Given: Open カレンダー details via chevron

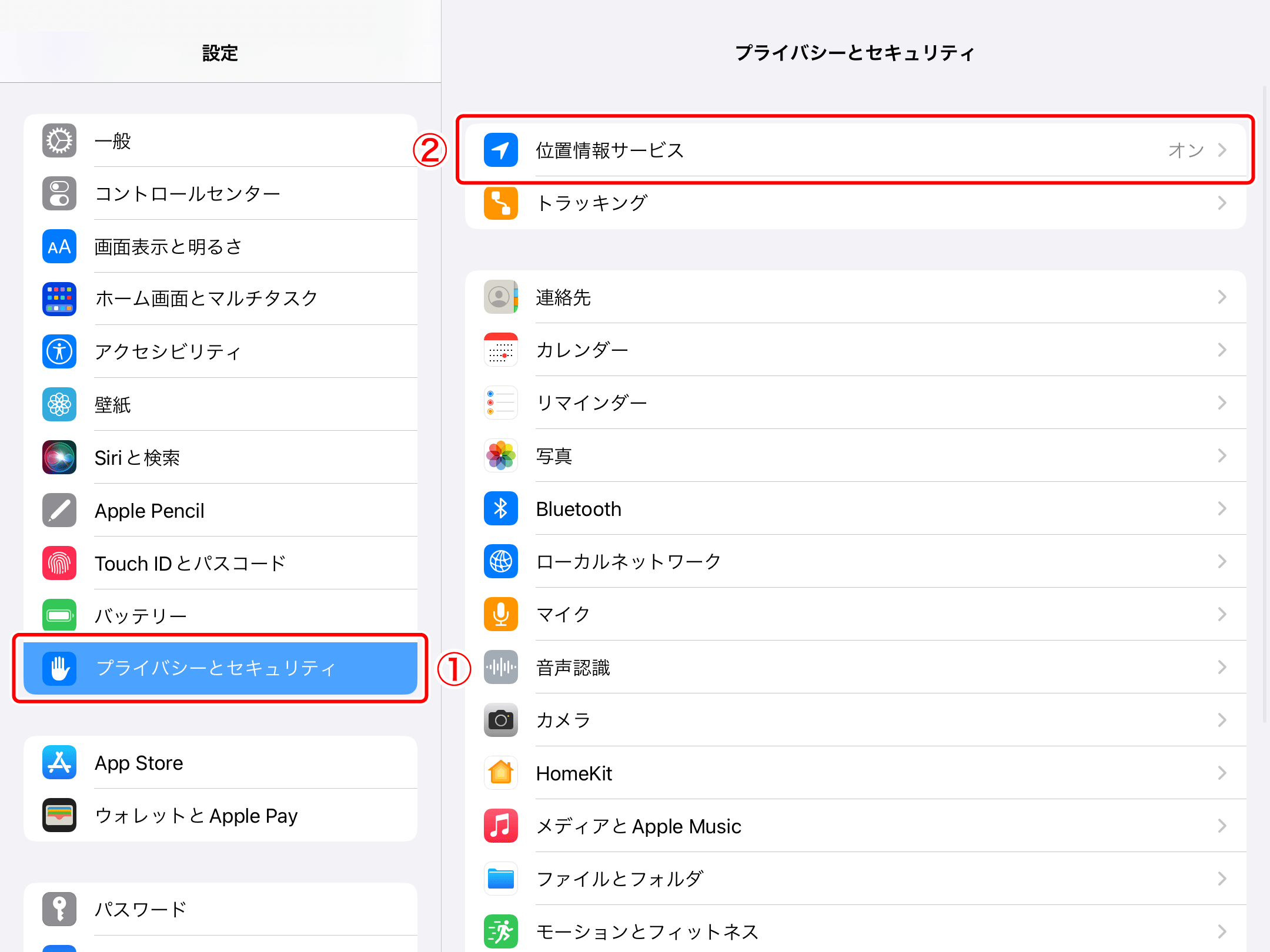Looking at the screenshot, I should [1223, 350].
